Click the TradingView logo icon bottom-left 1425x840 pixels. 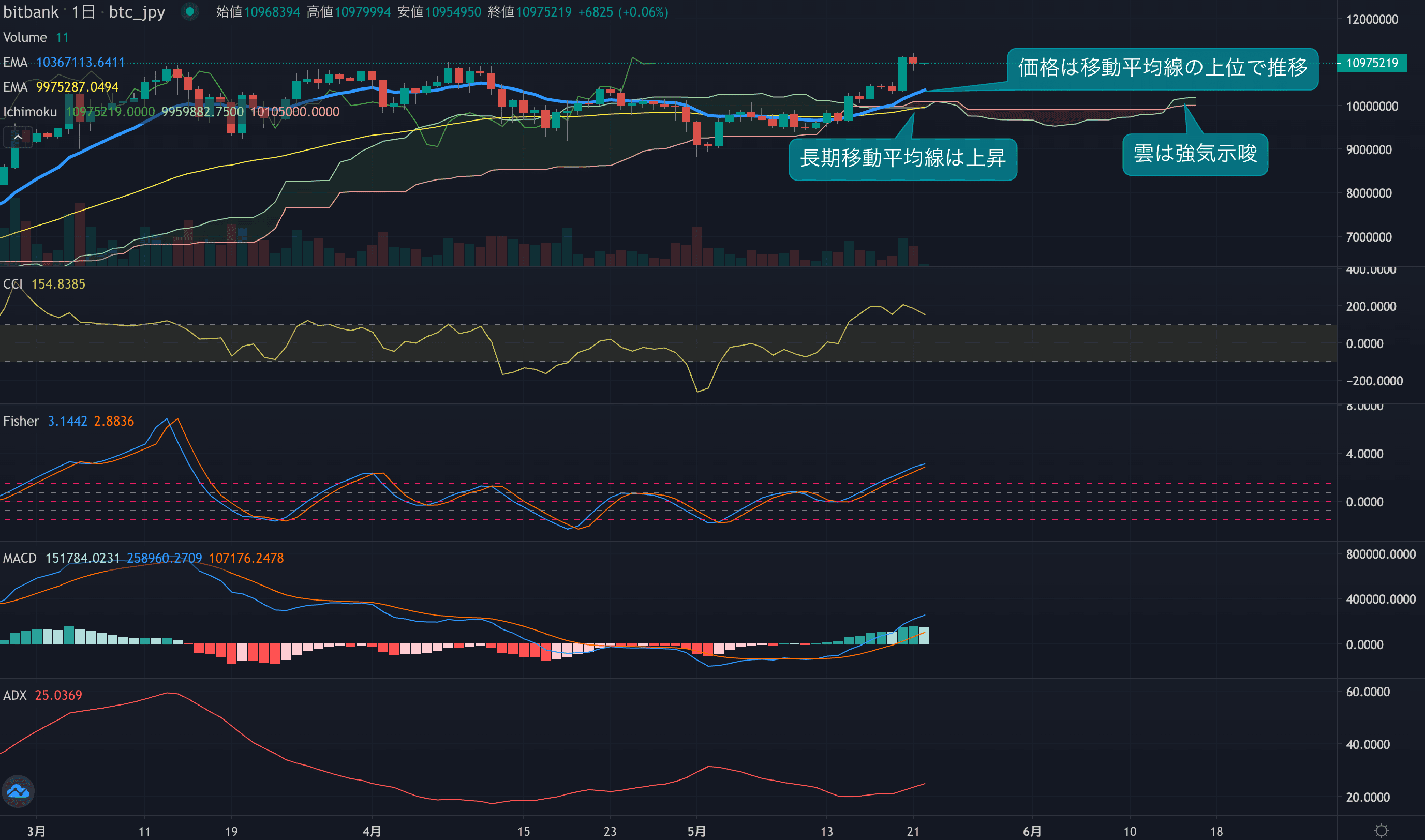tap(18, 791)
